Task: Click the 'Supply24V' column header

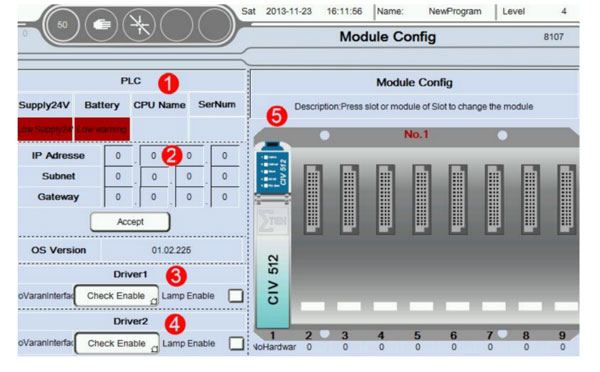Action: [44, 105]
